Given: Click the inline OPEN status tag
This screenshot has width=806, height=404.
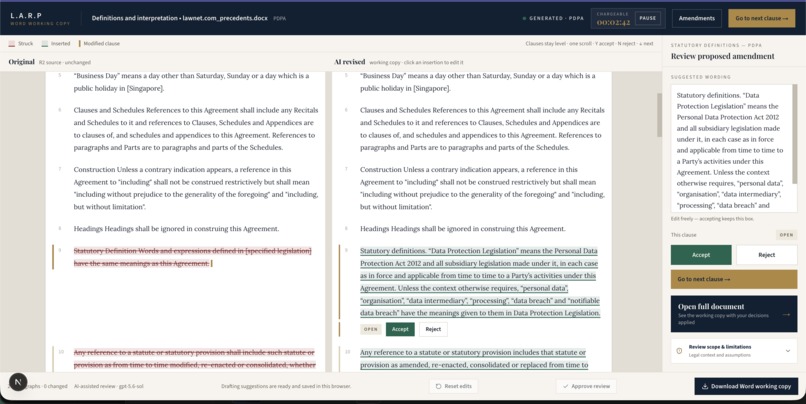Looking at the screenshot, I should (x=371, y=329).
